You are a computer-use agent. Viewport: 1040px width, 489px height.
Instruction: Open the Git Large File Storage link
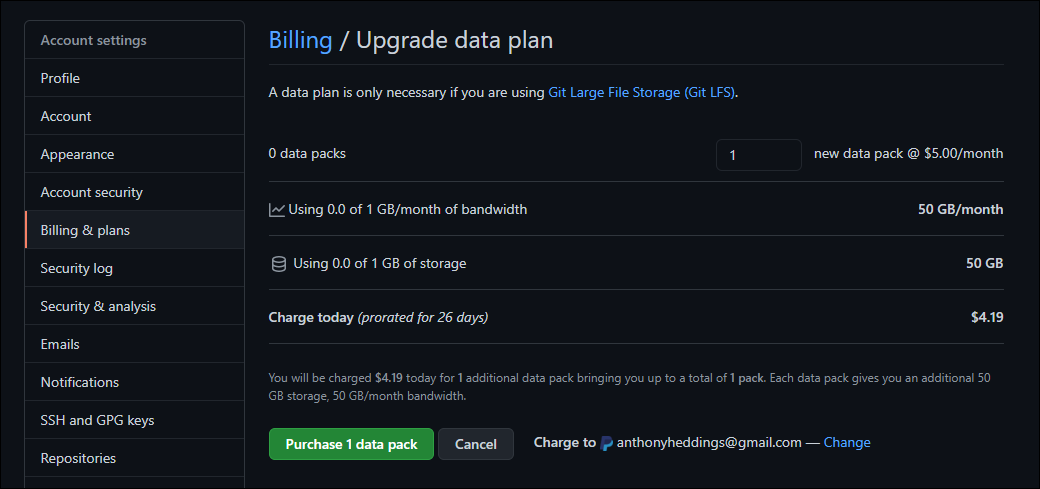[x=642, y=93]
